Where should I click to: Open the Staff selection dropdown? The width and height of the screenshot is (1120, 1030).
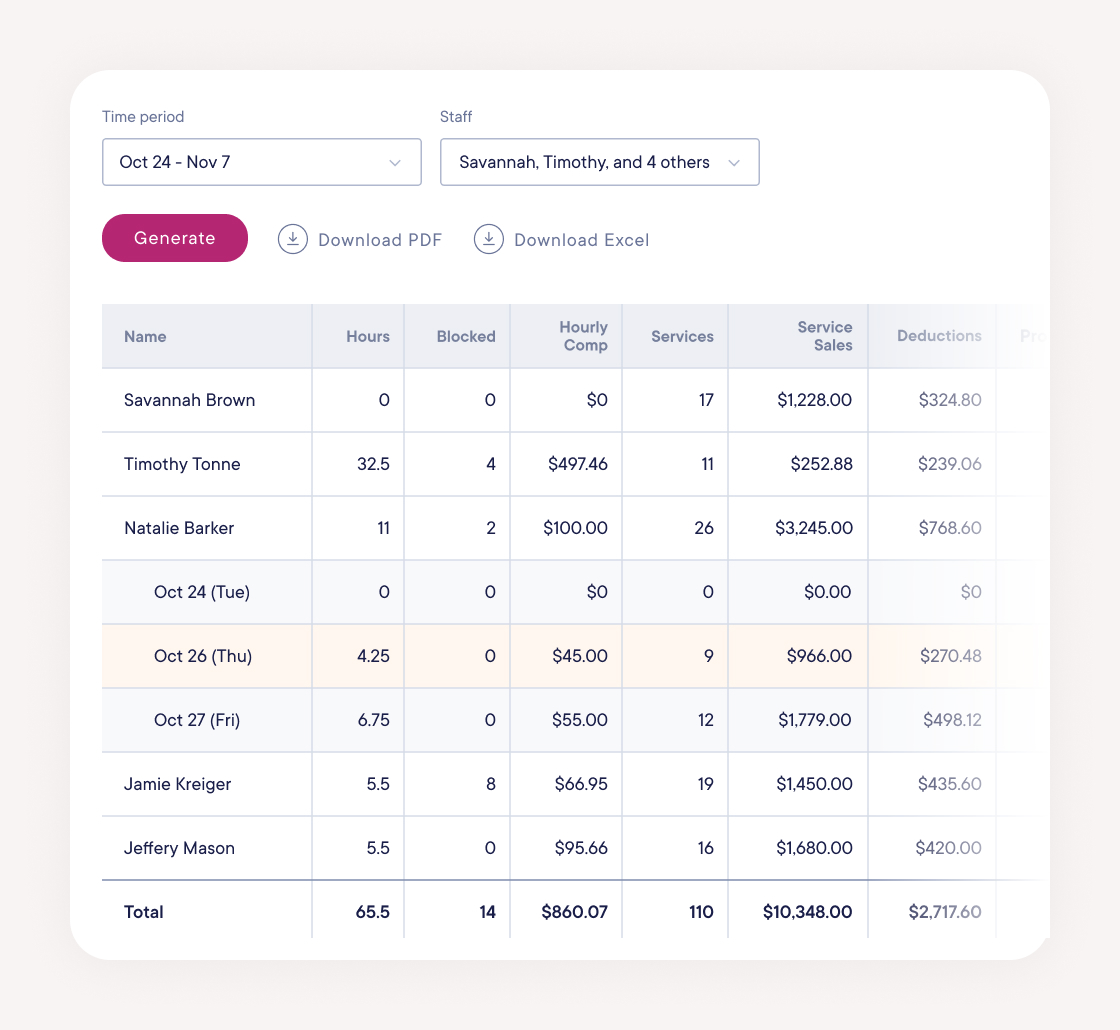[599, 162]
